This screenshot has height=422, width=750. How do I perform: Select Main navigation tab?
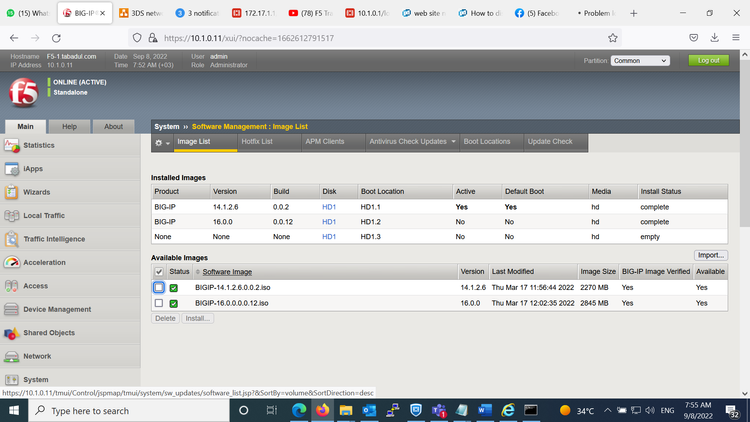(x=25, y=127)
